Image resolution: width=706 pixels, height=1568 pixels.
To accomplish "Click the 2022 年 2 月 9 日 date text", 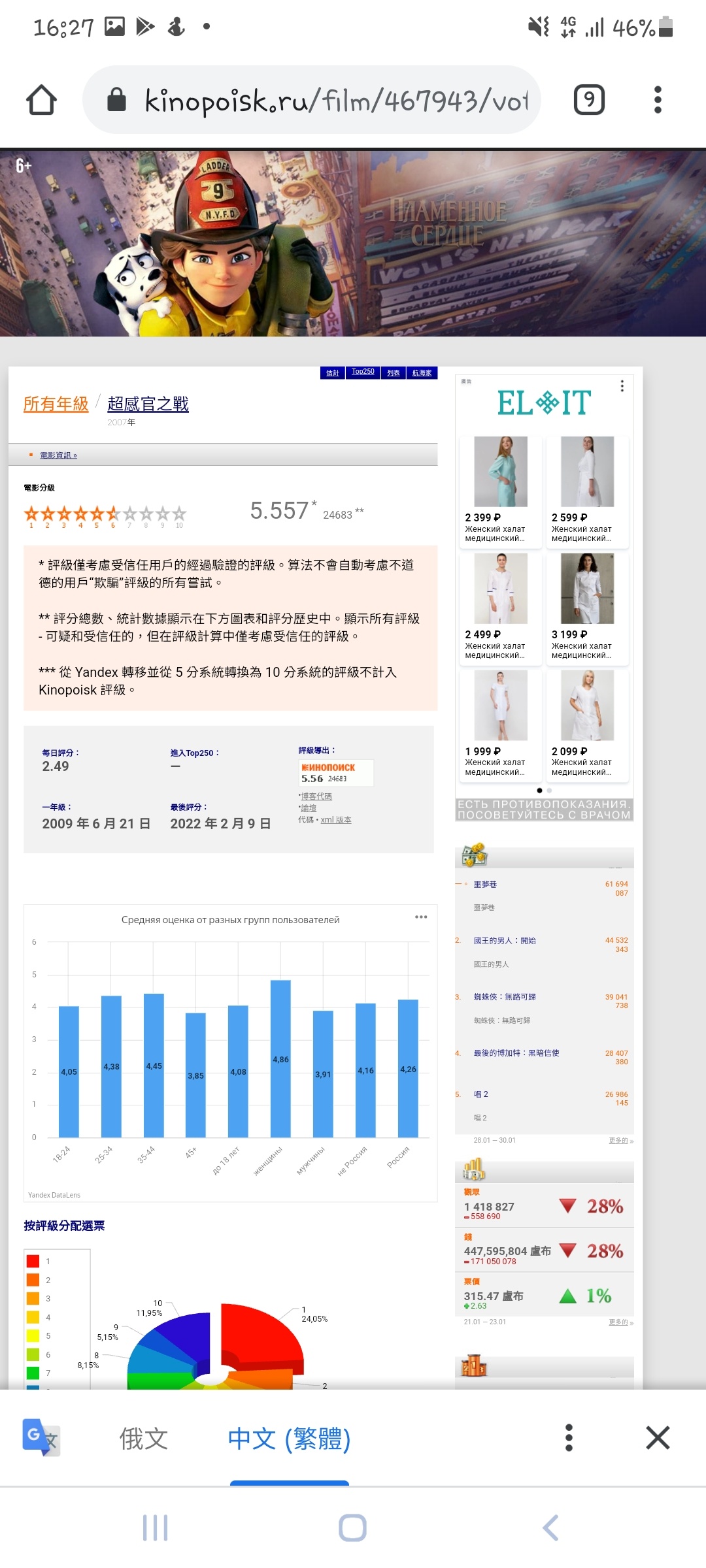I will [x=220, y=824].
